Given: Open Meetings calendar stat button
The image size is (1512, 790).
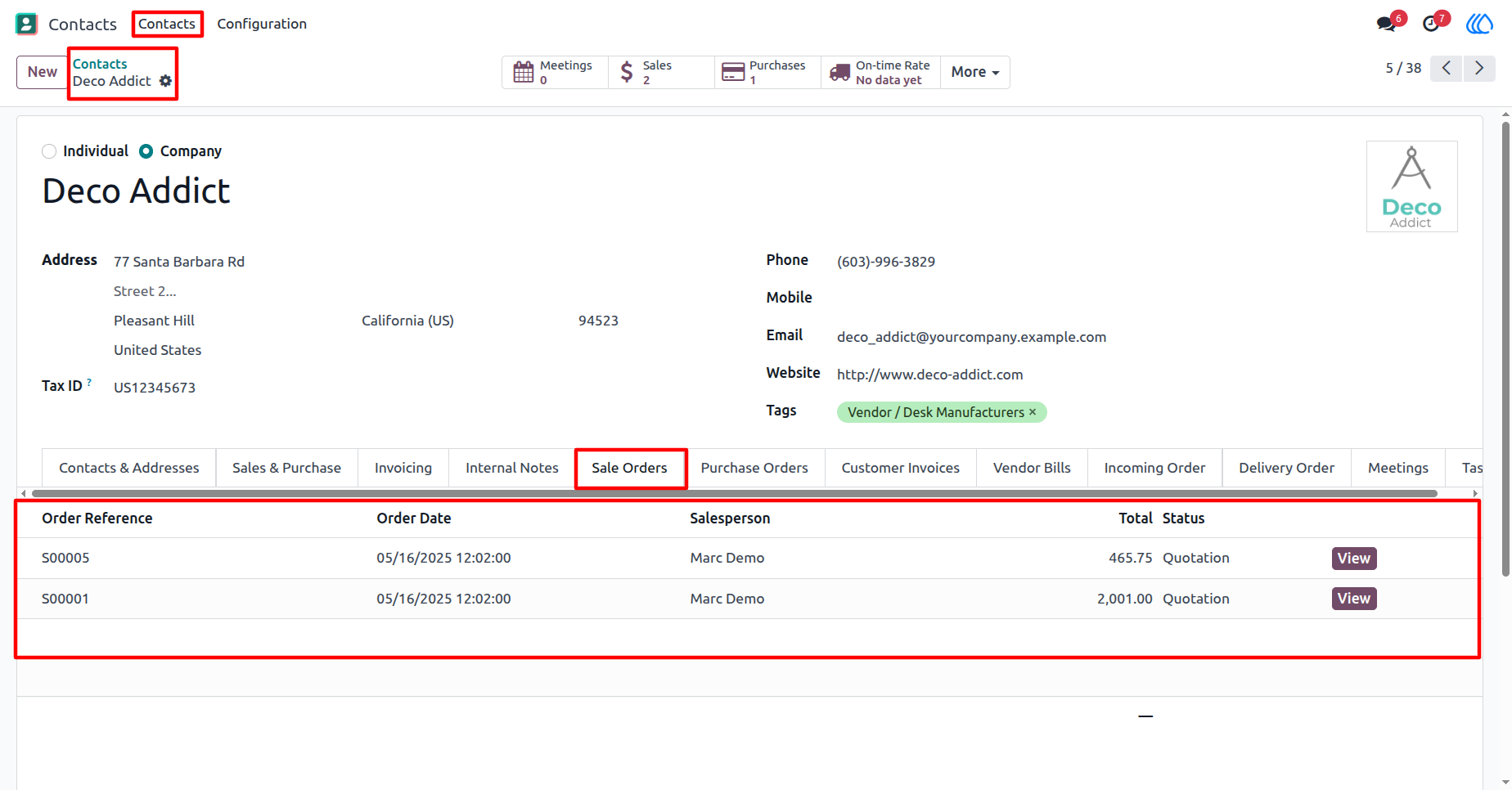Looking at the screenshot, I should (x=555, y=72).
